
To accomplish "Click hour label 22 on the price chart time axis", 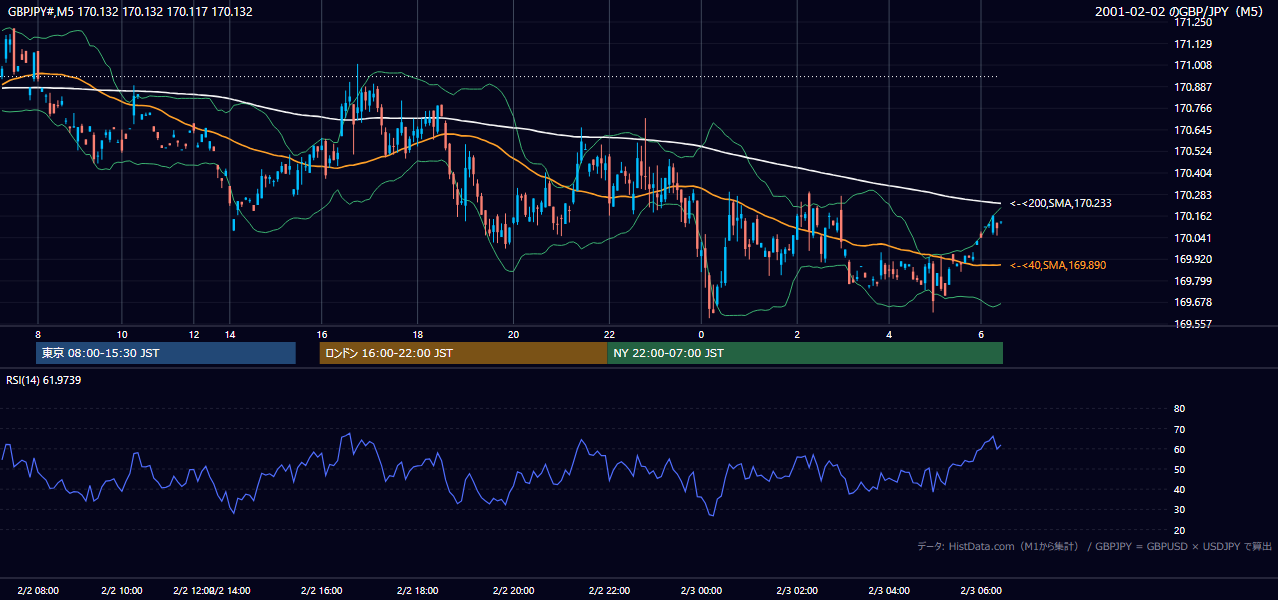I will click(x=609, y=334).
